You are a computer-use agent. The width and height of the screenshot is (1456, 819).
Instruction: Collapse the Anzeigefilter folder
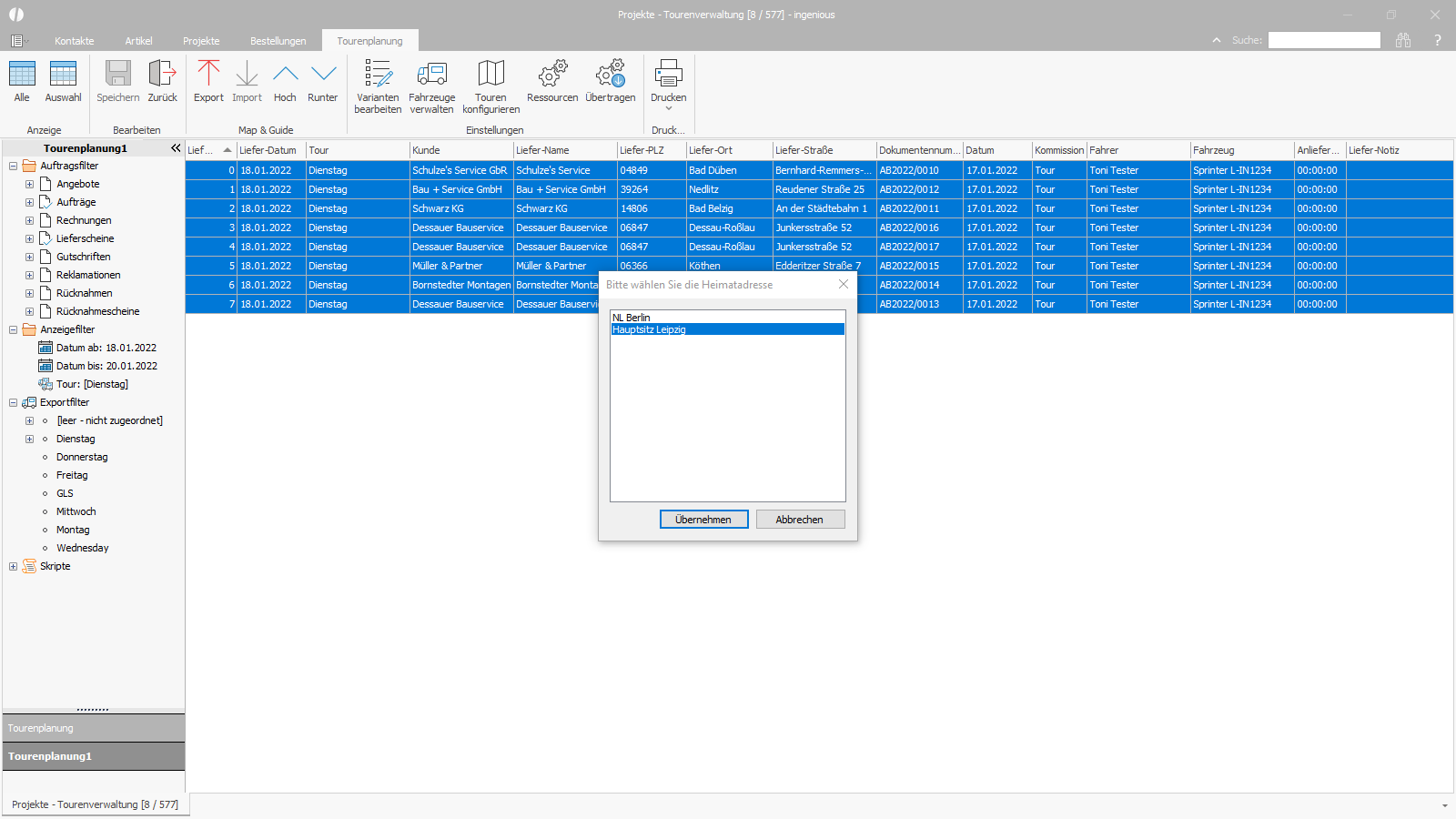(13, 329)
